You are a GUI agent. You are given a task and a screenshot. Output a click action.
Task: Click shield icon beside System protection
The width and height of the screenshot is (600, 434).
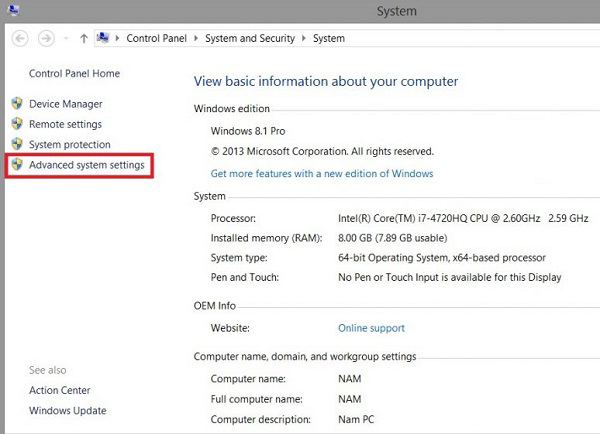[17, 144]
